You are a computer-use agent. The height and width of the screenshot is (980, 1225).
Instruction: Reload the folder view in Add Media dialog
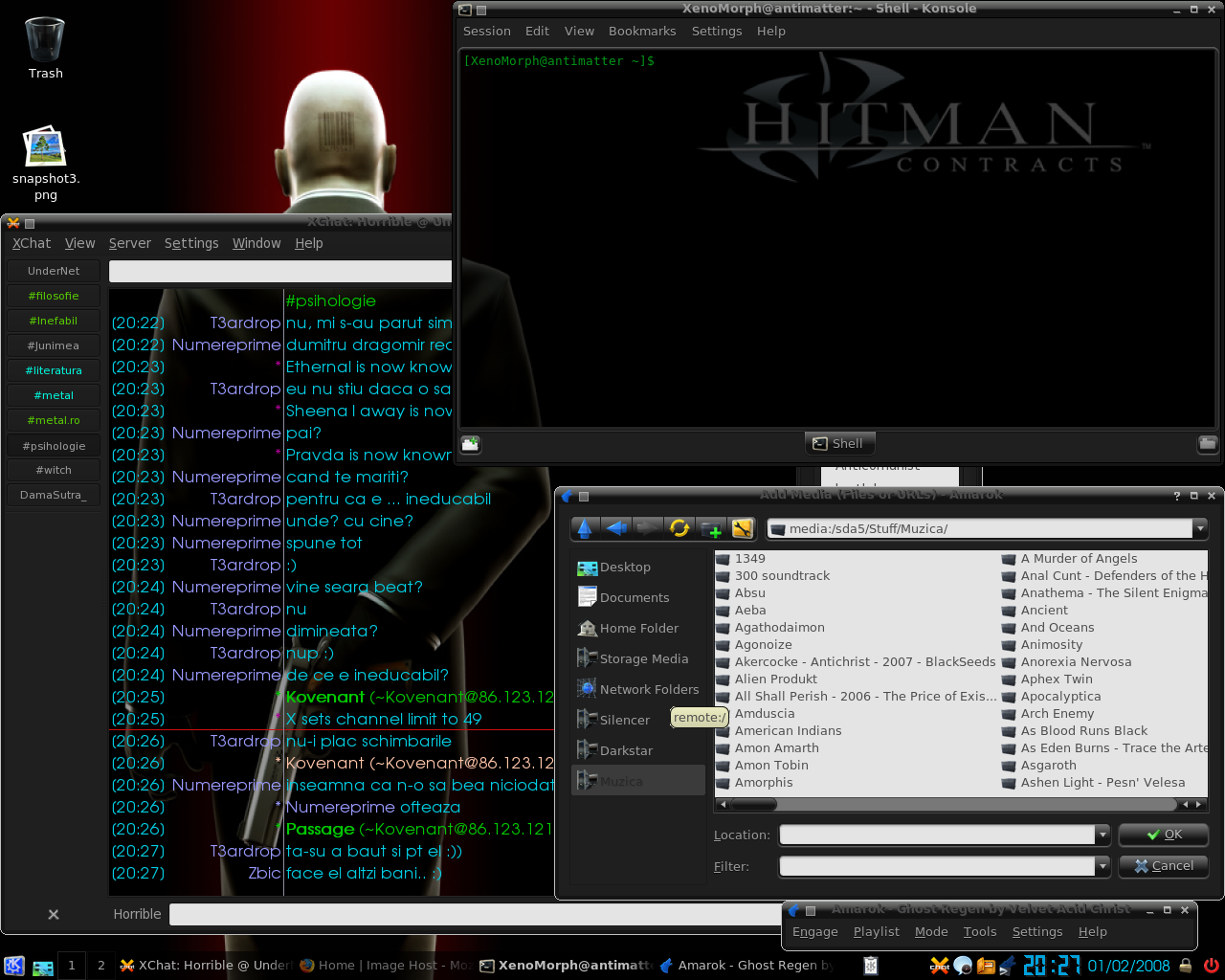pos(679,528)
